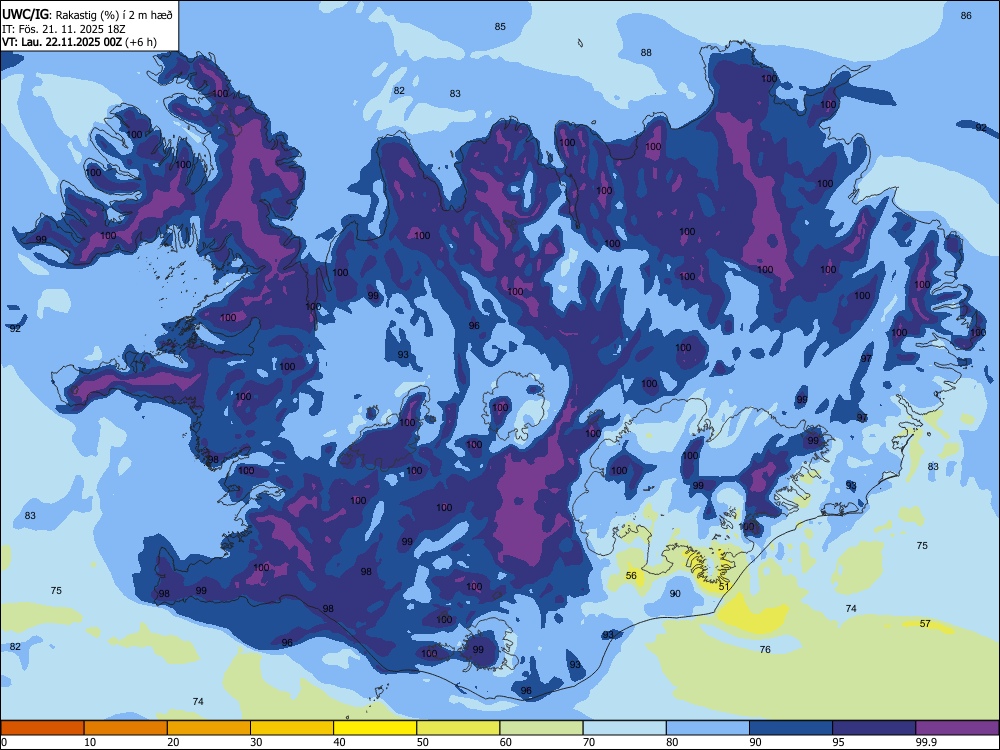Click the 'VT: Lau. 22.11.2025 00Z (+6 h)' line
This screenshot has height=750, width=1000.
[79, 42]
